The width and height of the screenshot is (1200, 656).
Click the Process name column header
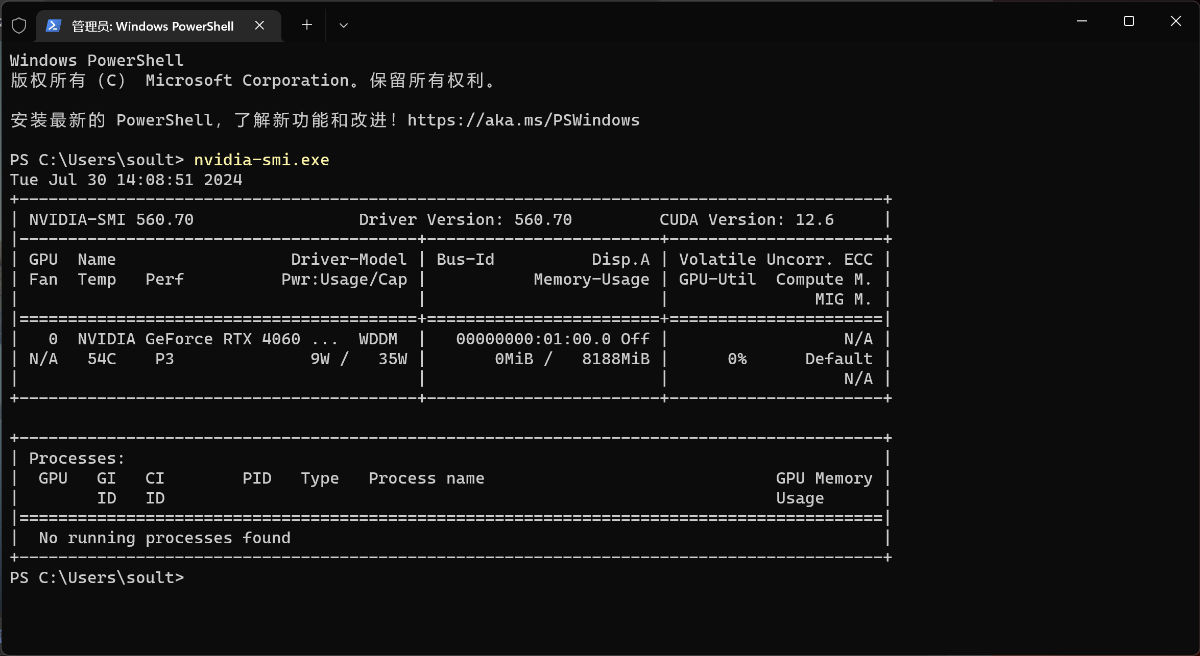[x=426, y=478]
